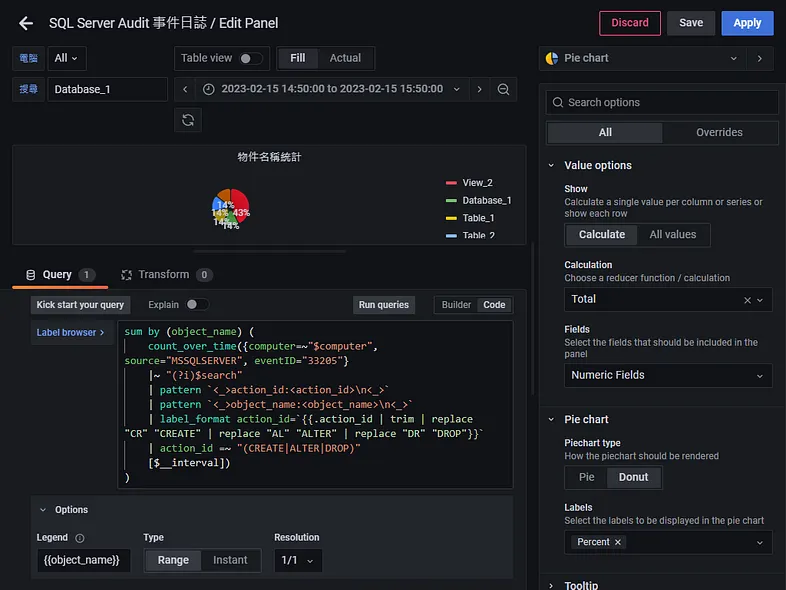Viewport: 786px width, 590px height.
Task: Collapse the options pane with right chevron
Action: [x=759, y=58]
